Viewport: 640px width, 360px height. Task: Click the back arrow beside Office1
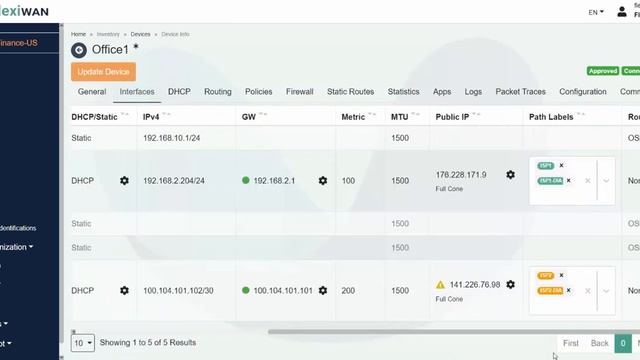[x=79, y=50]
